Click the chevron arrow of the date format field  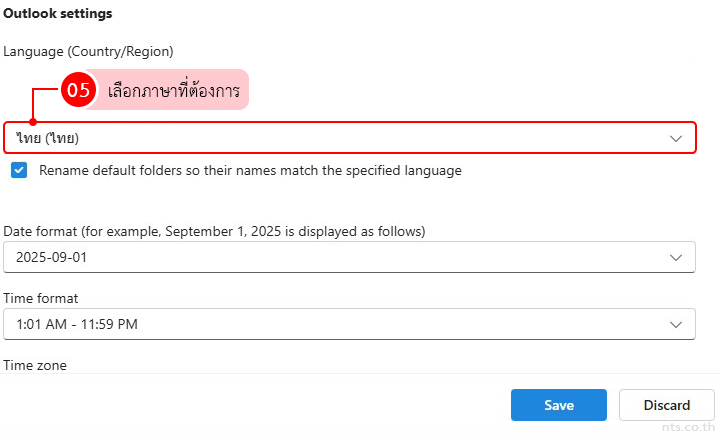click(676, 257)
